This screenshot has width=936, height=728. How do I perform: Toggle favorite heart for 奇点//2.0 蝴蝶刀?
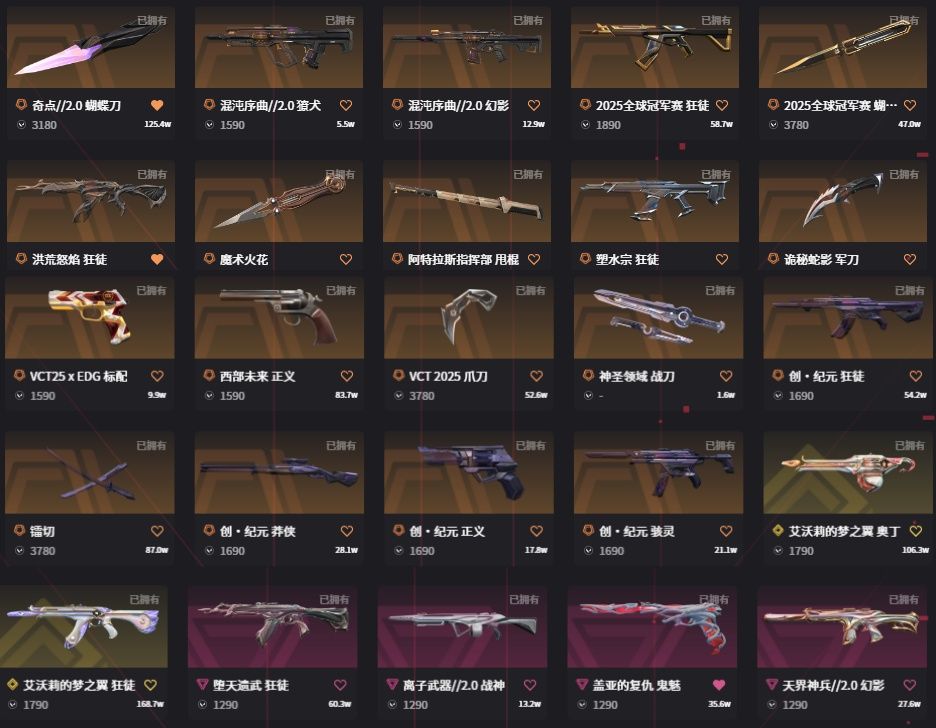(157, 105)
